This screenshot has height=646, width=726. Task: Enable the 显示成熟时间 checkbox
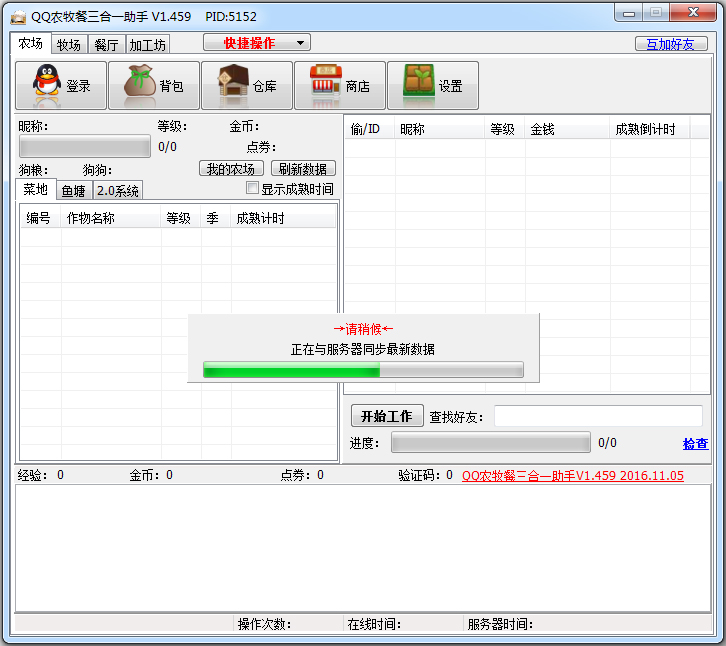pos(252,188)
